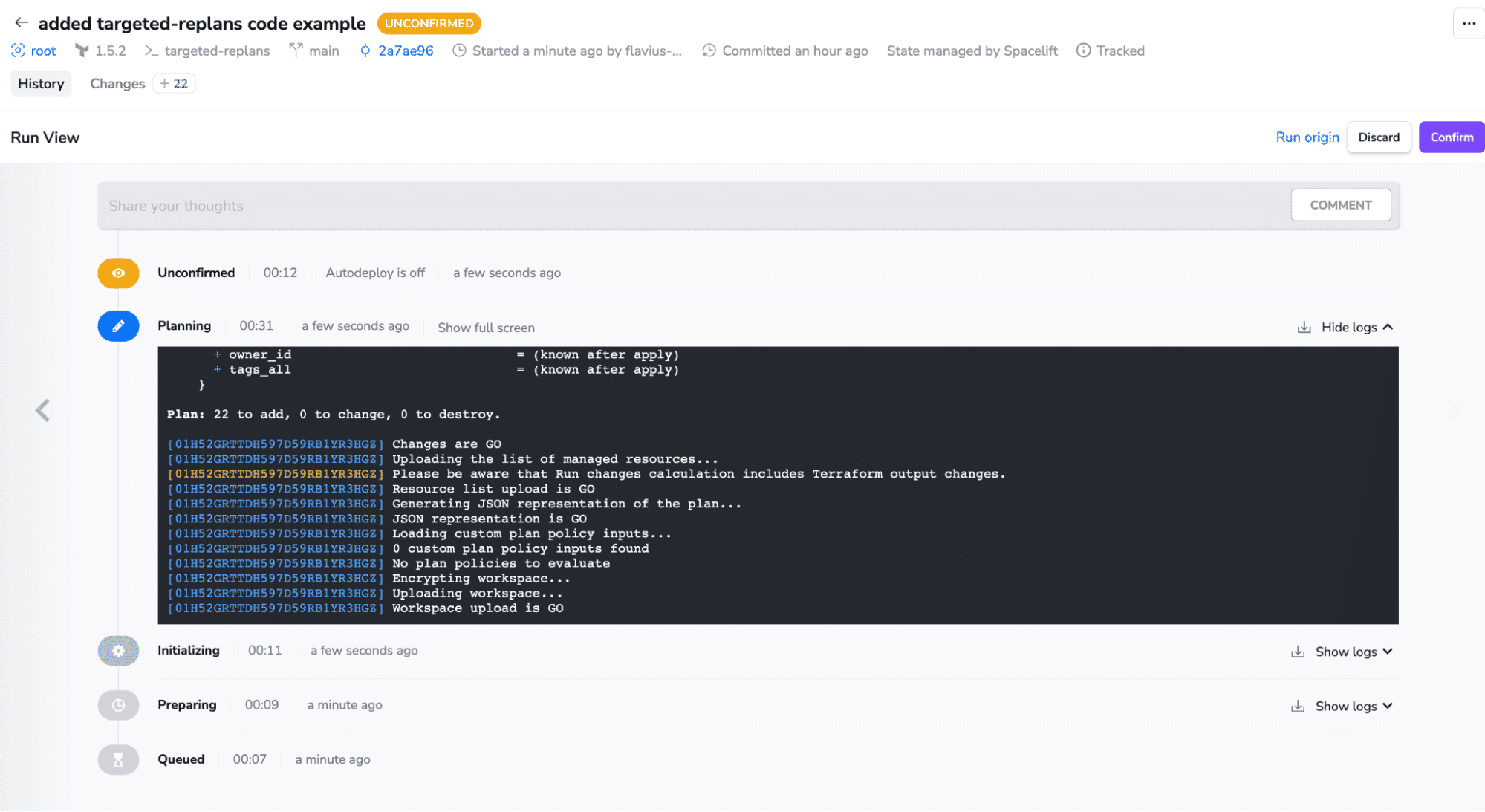This screenshot has width=1485, height=812.
Task: Select the History tab
Action: 41,83
